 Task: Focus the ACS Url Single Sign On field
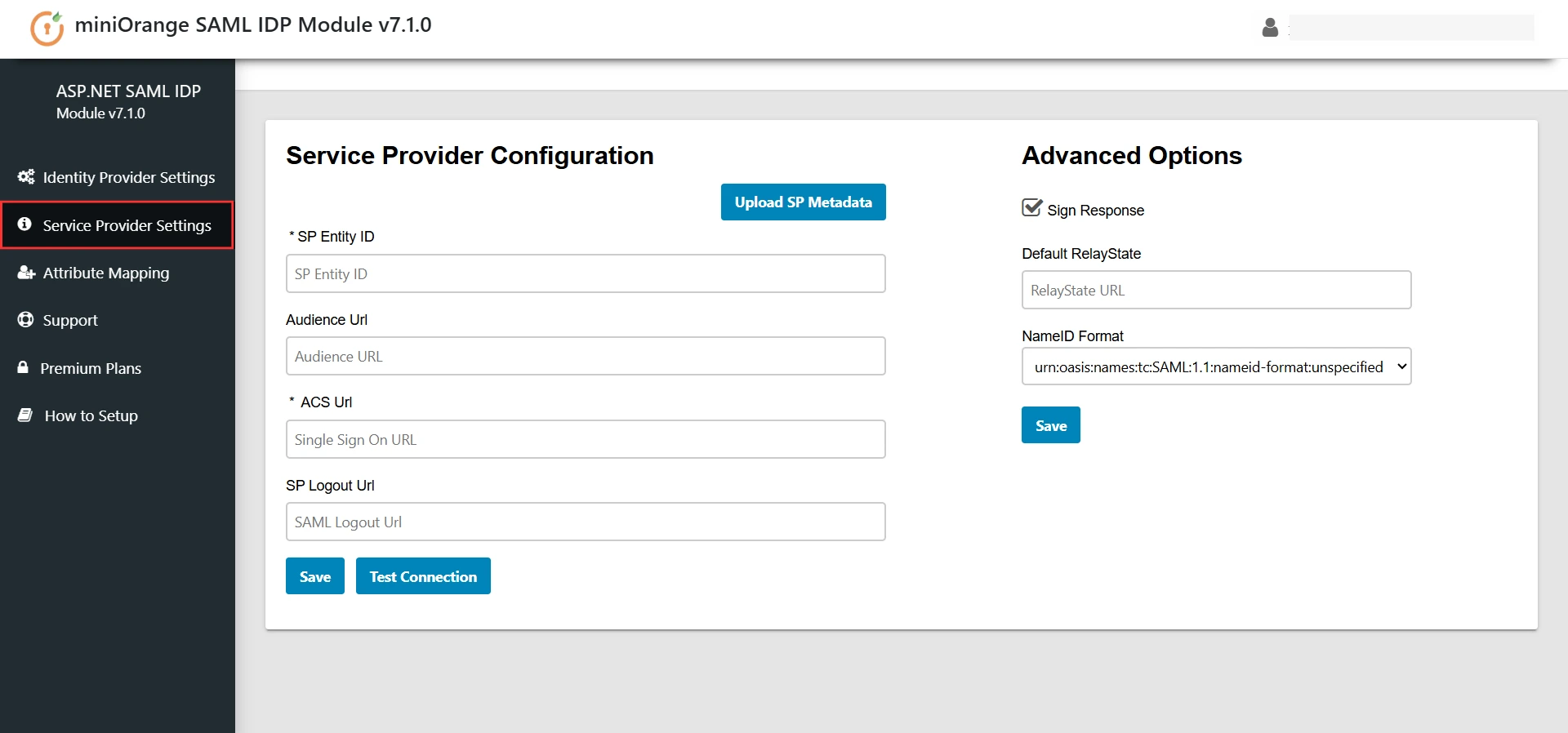tap(586, 439)
